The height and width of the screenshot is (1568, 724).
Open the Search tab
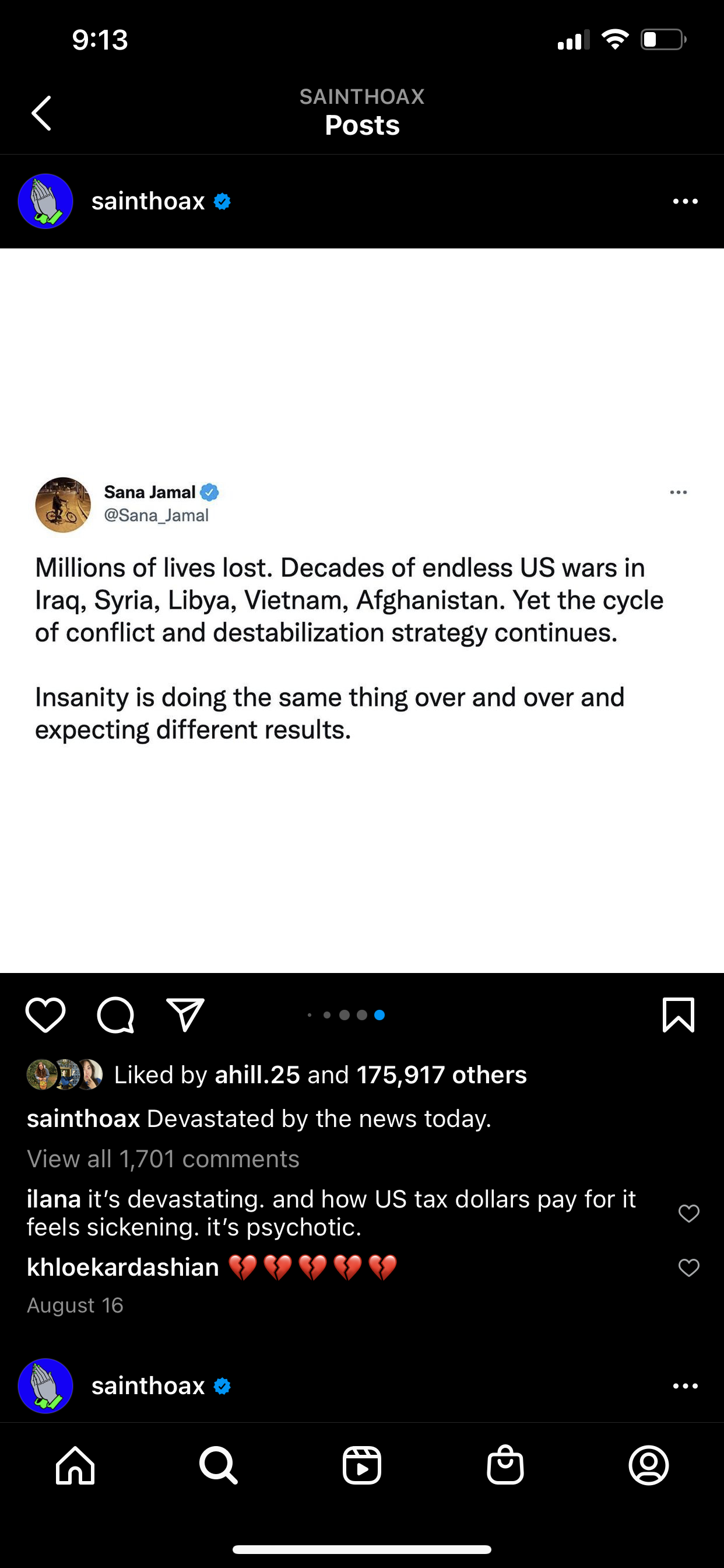[219, 1466]
